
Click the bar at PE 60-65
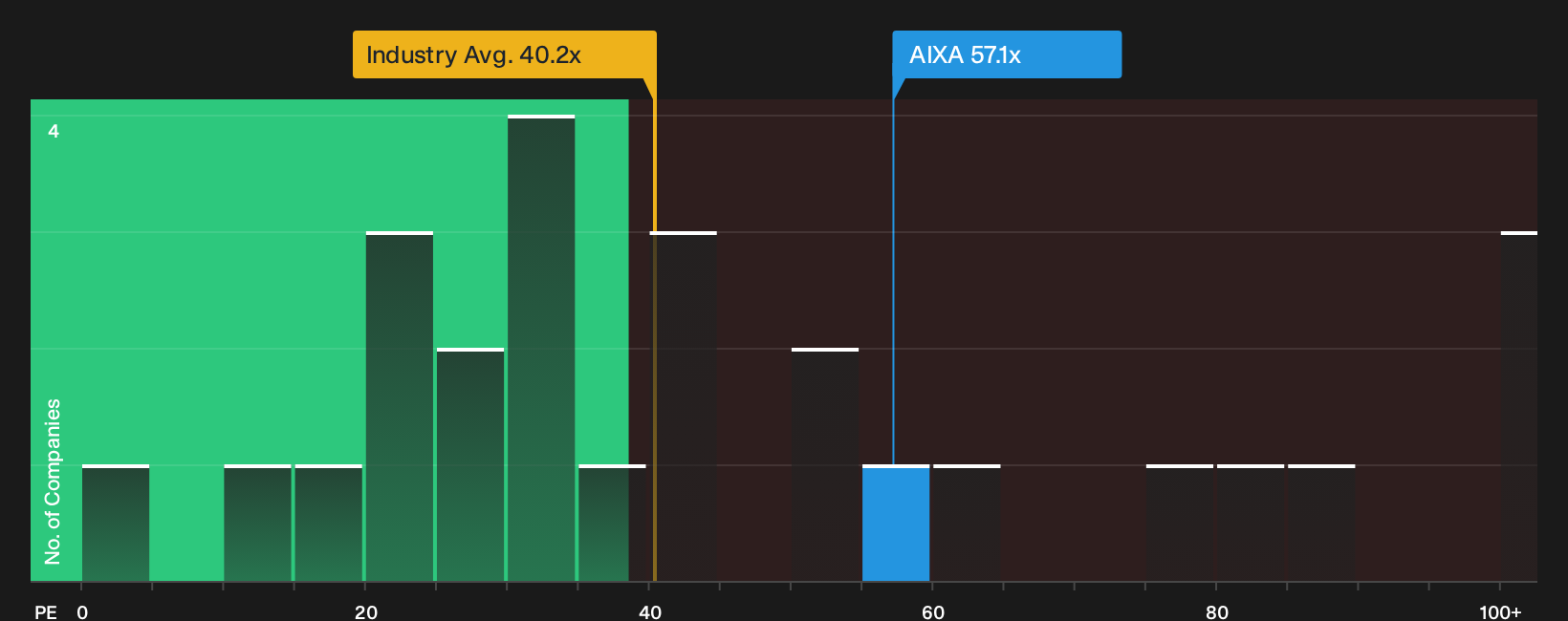[x=967, y=524]
